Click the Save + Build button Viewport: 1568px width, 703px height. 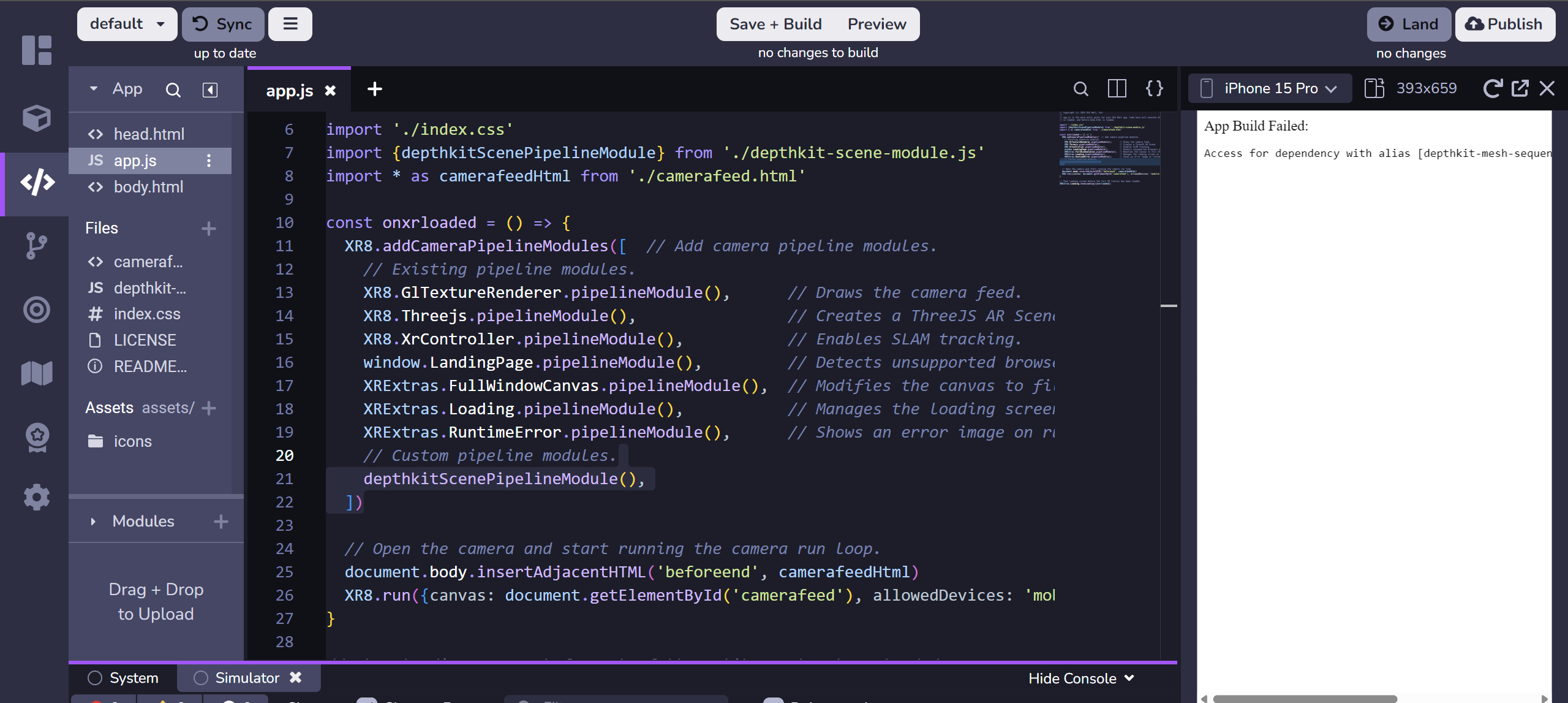coord(775,24)
